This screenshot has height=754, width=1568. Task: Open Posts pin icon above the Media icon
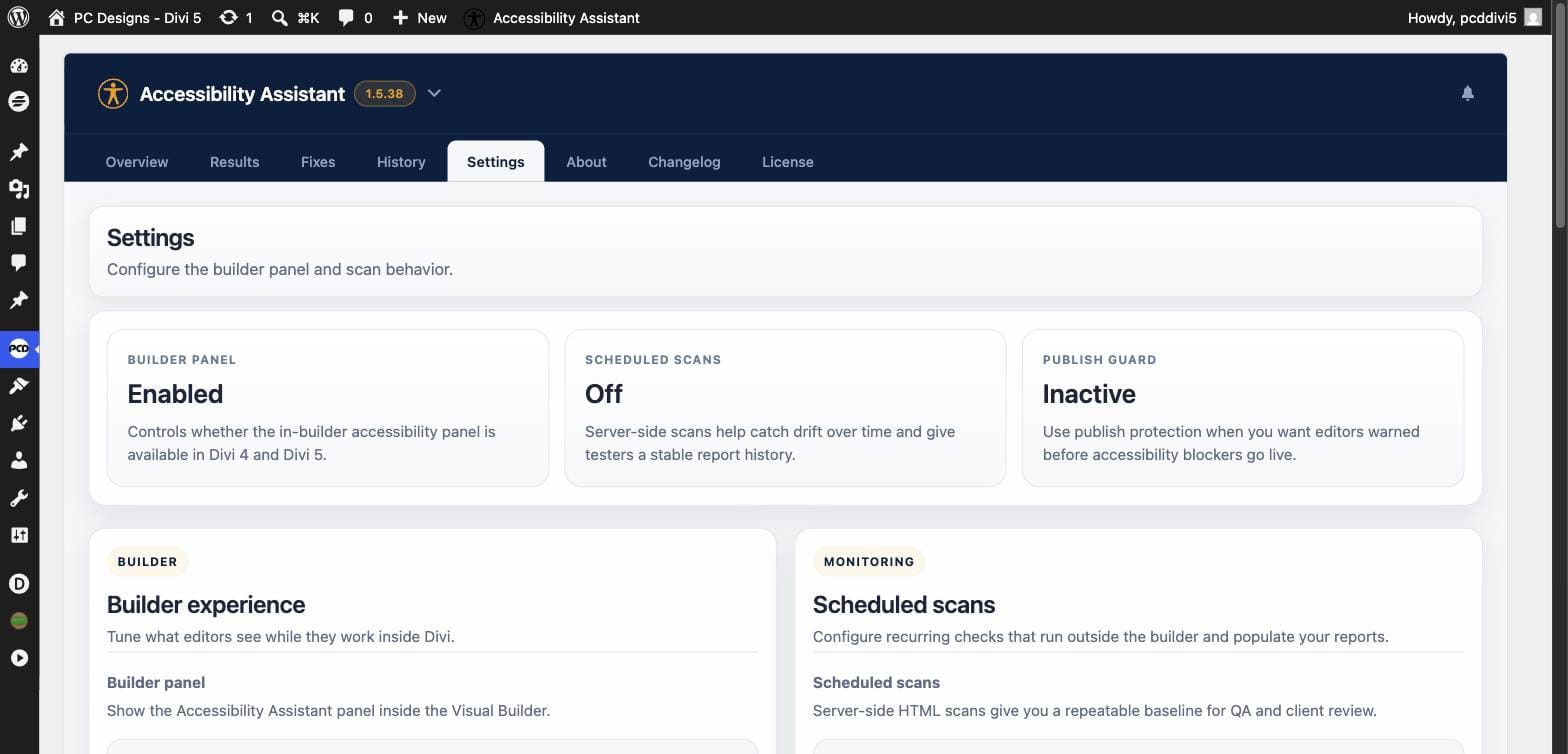coord(19,151)
